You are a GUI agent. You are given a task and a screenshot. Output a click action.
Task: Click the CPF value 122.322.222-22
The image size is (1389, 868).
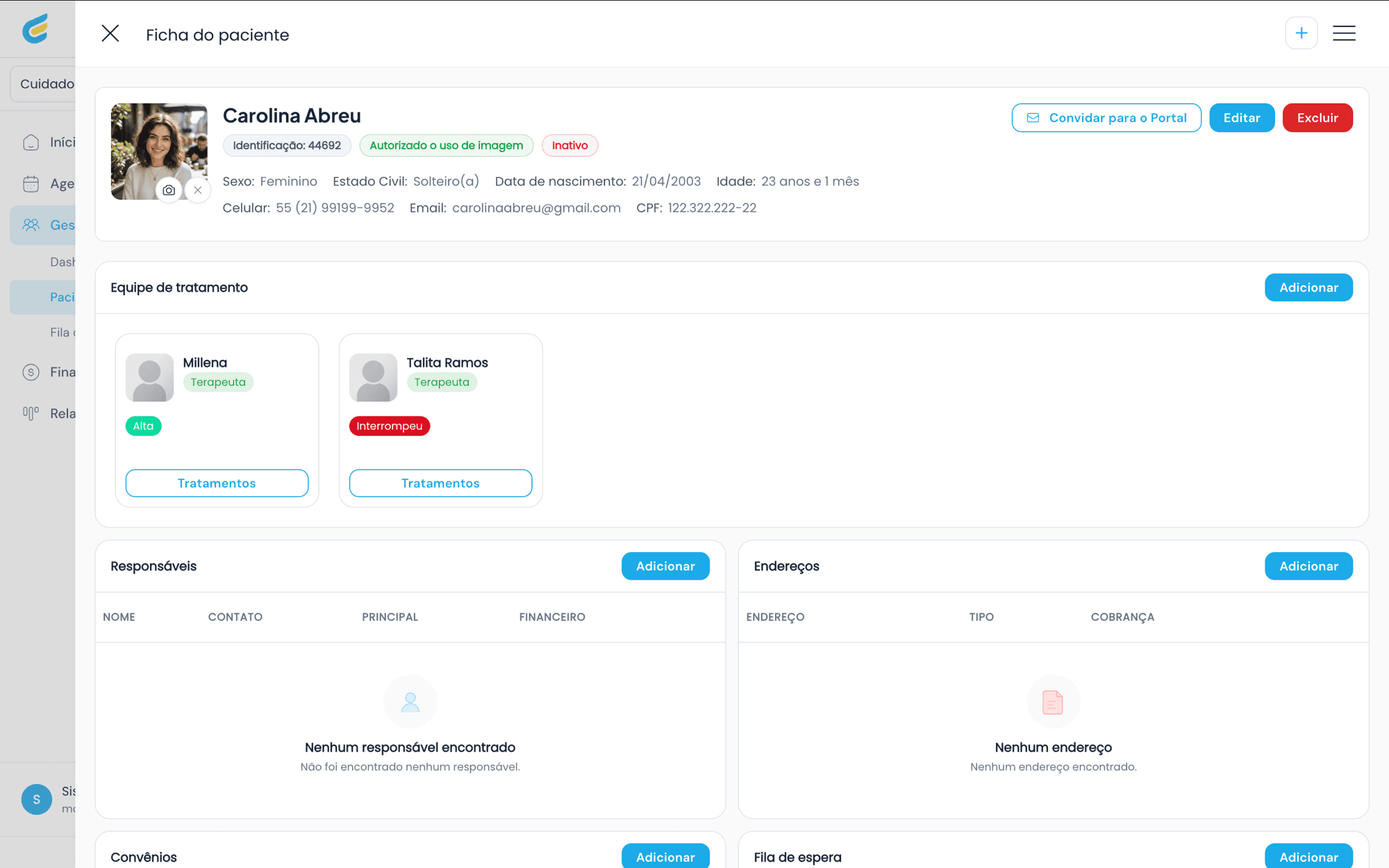click(712, 208)
